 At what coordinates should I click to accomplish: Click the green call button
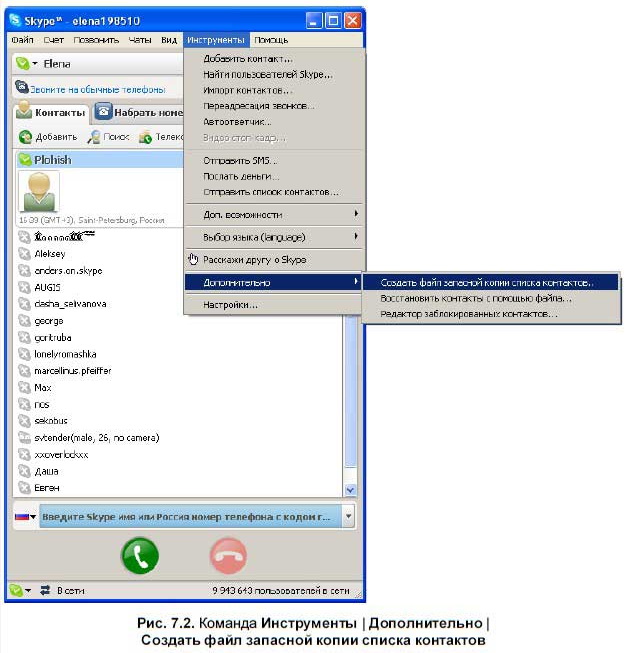point(140,555)
